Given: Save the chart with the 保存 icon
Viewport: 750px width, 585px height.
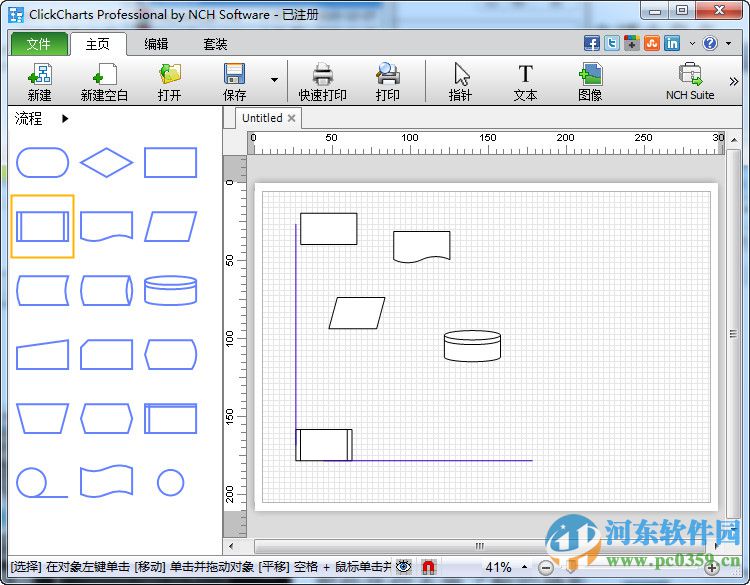Looking at the screenshot, I should [x=235, y=81].
